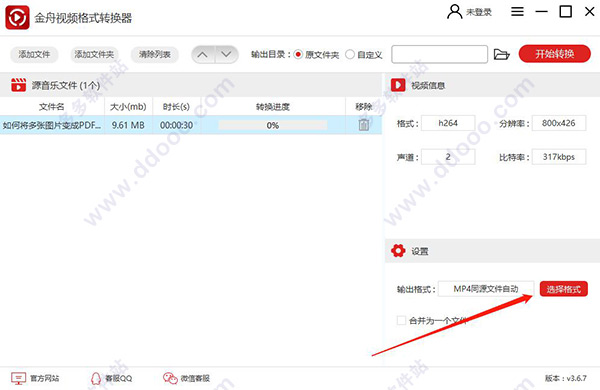600x390 pixels.
Task: Remove the file with the trash icon
Action: [x=364, y=124]
